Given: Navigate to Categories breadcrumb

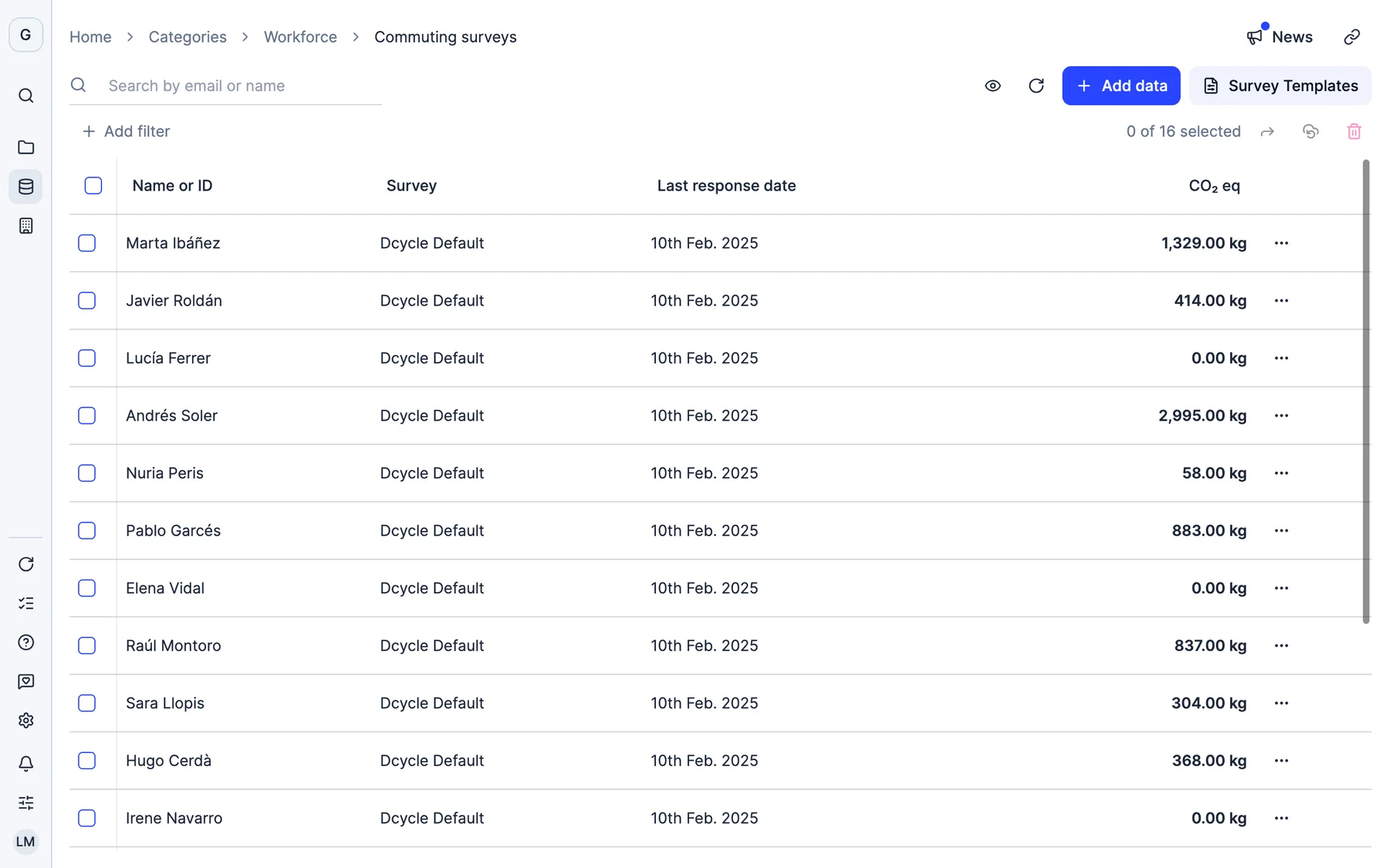Looking at the screenshot, I should tap(188, 37).
